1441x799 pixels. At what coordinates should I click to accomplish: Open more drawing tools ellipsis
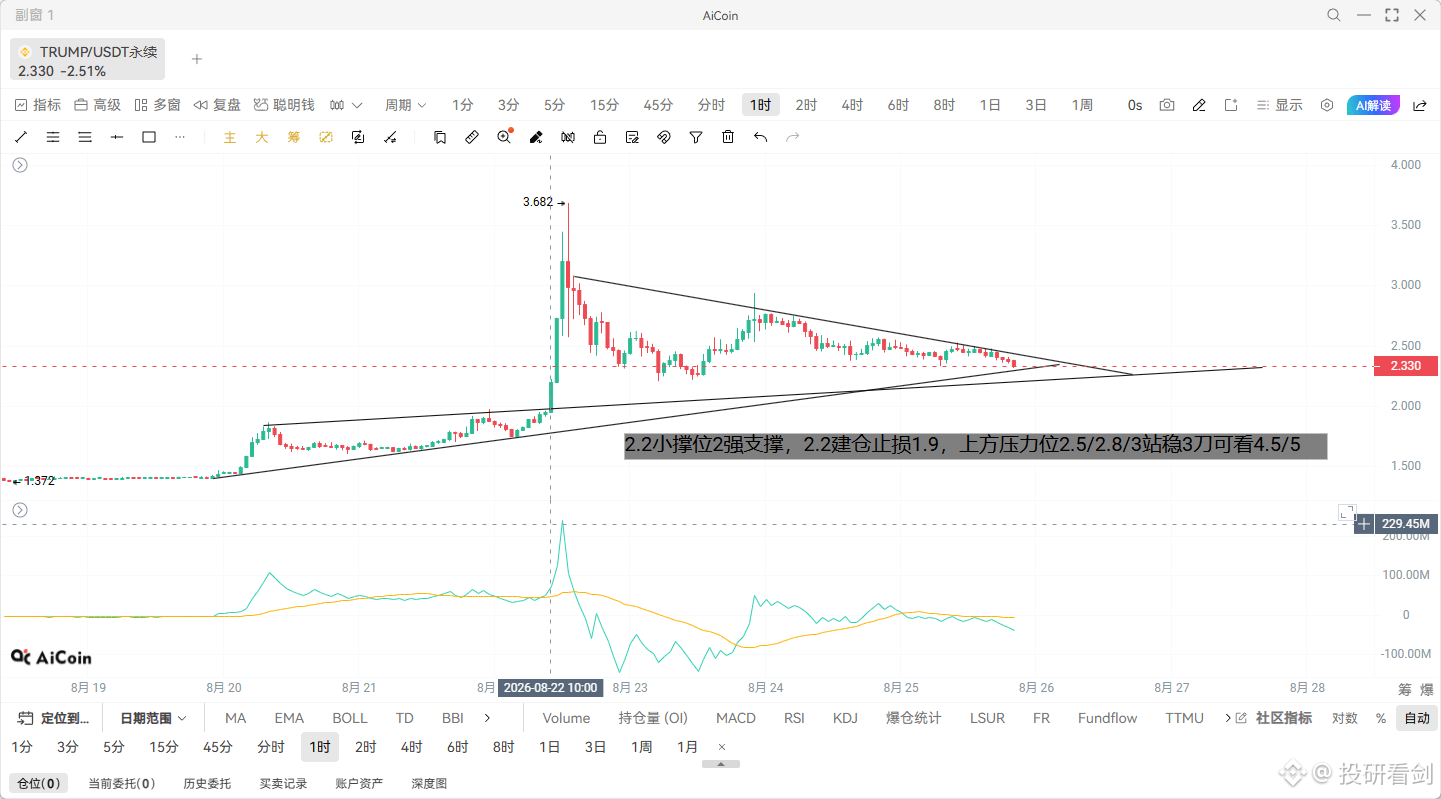pos(180,137)
